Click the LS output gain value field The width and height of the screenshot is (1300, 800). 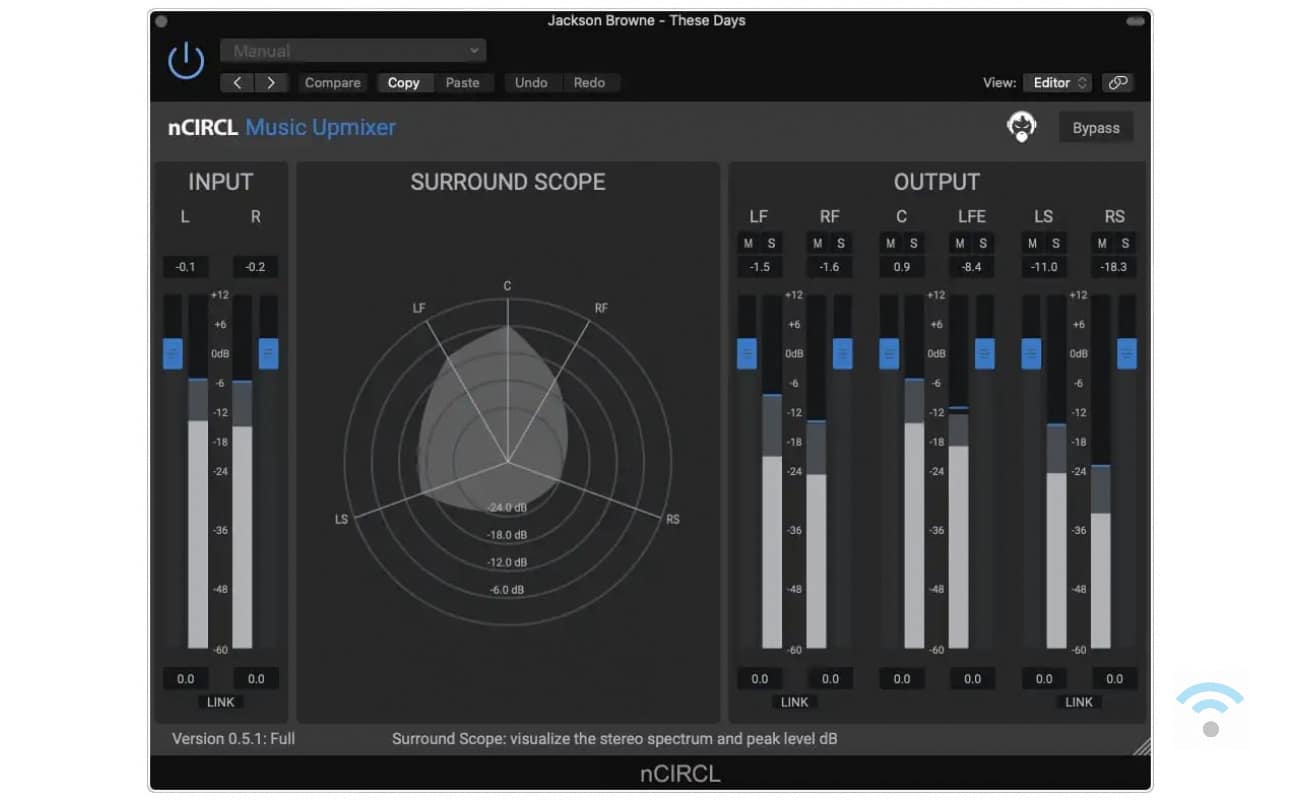[x=1044, y=679]
